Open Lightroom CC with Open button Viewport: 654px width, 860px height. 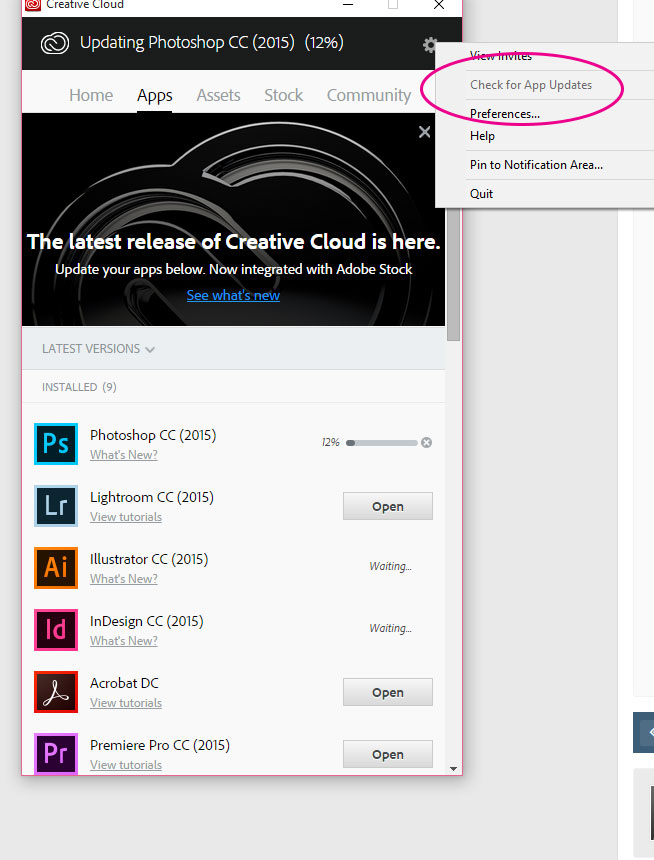[388, 506]
